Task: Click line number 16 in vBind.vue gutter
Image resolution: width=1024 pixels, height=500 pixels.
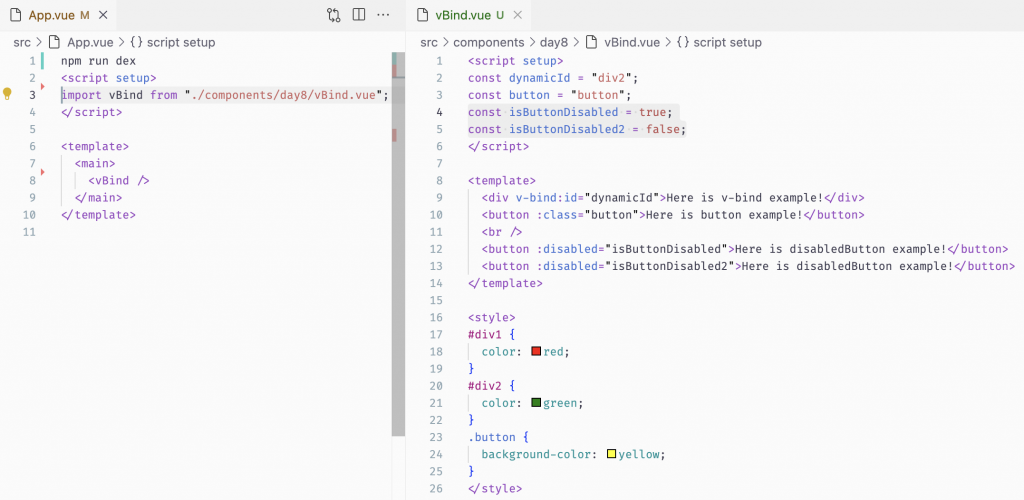Action: tap(436, 317)
